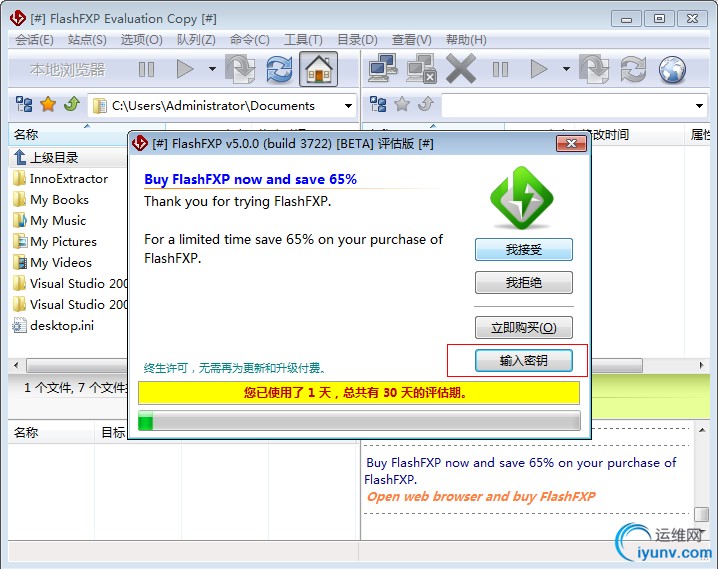Open the 命令(C) menu
Viewport: 718px width, 569px height.
(x=250, y=40)
